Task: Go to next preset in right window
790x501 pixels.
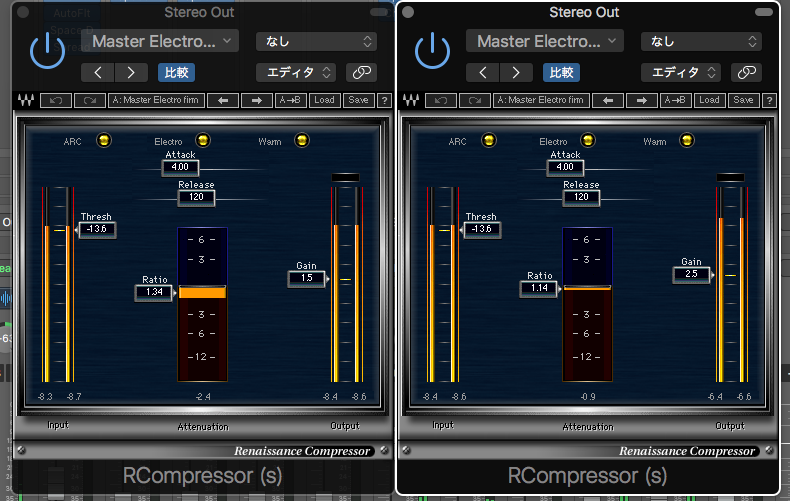Action: tap(516, 73)
